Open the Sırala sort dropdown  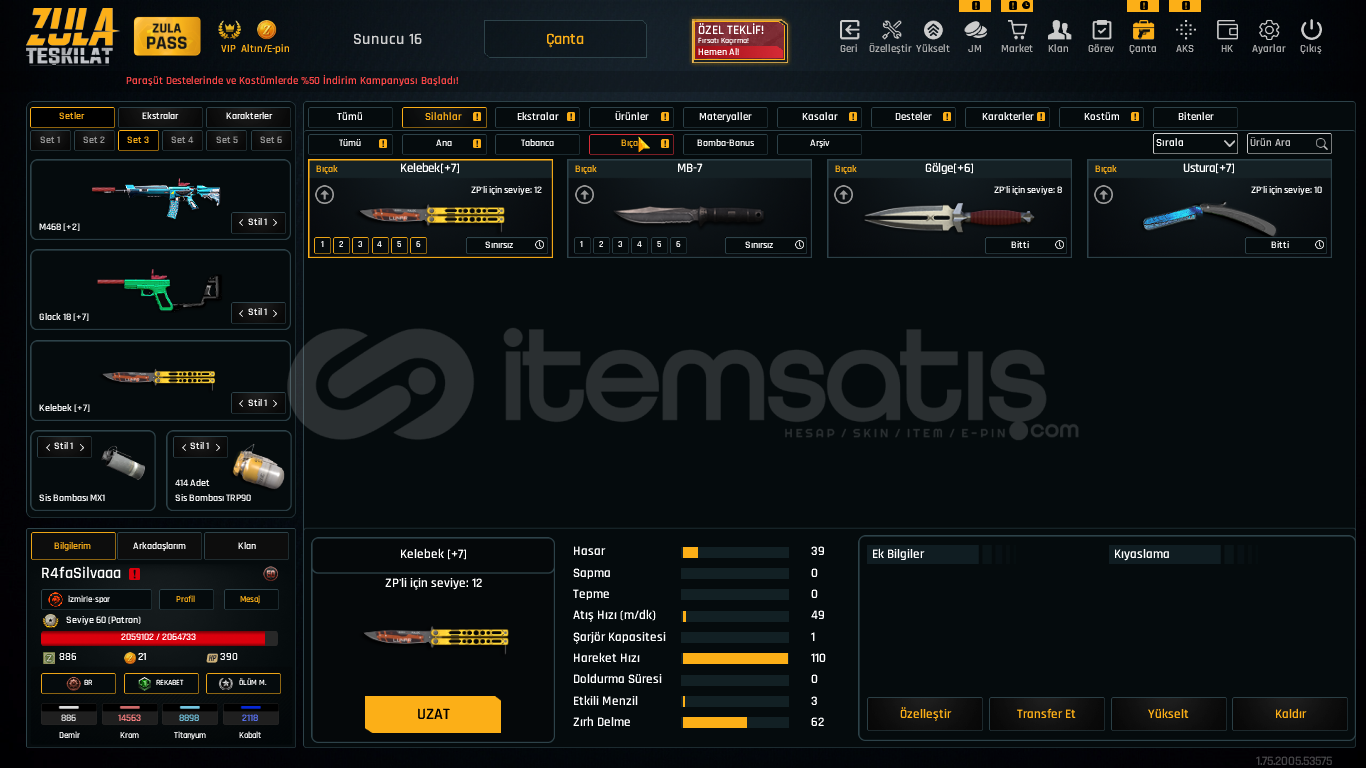pos(1195,143)
